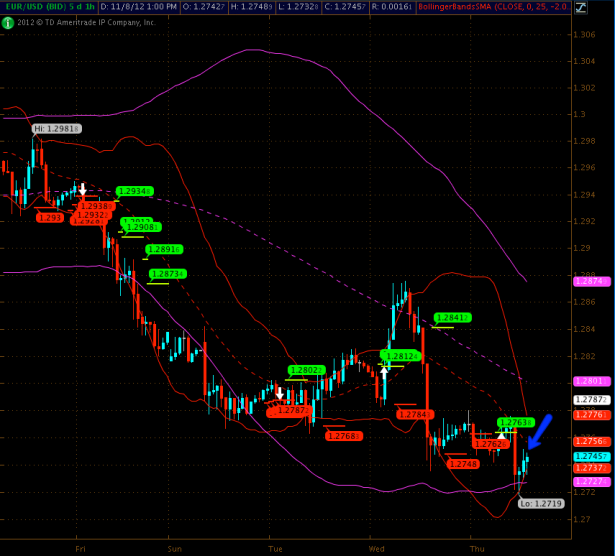Viewport: 615px width, 556px height.
Task: Select the red 1.2748 price label
Action: tap(464, 464)
